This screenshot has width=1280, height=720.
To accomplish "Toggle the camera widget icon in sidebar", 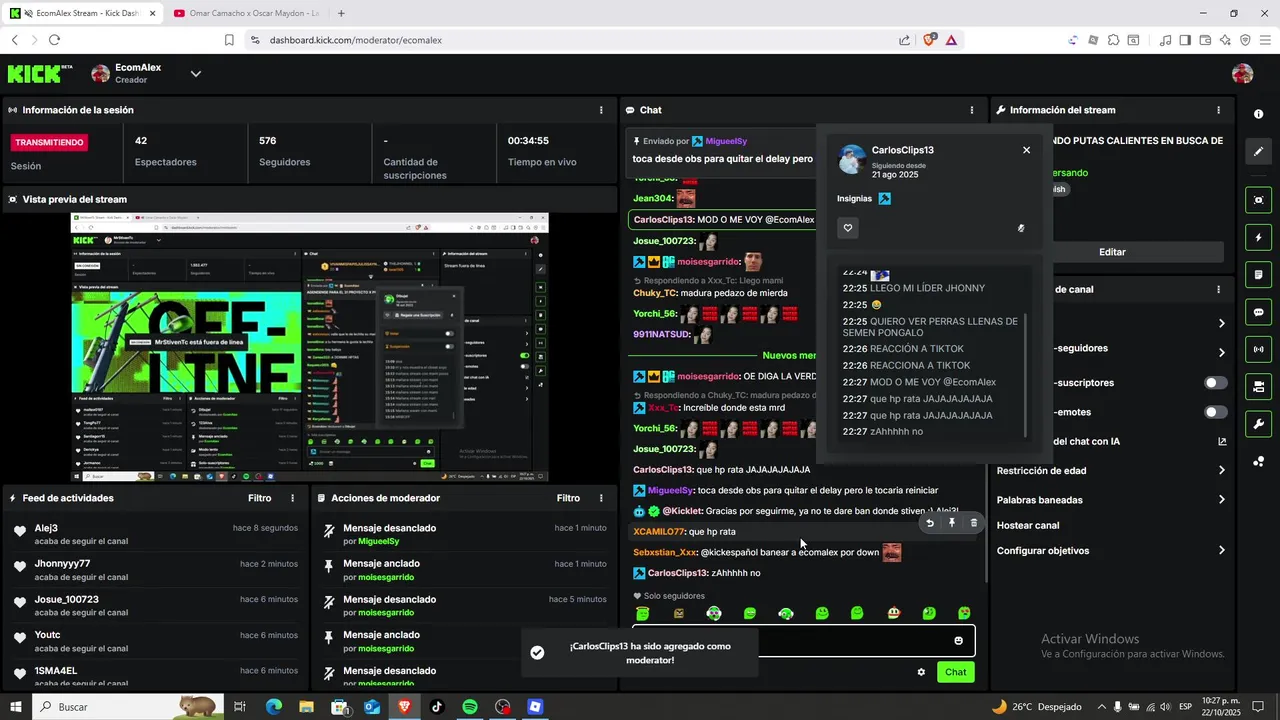I will pos(1258,386).
